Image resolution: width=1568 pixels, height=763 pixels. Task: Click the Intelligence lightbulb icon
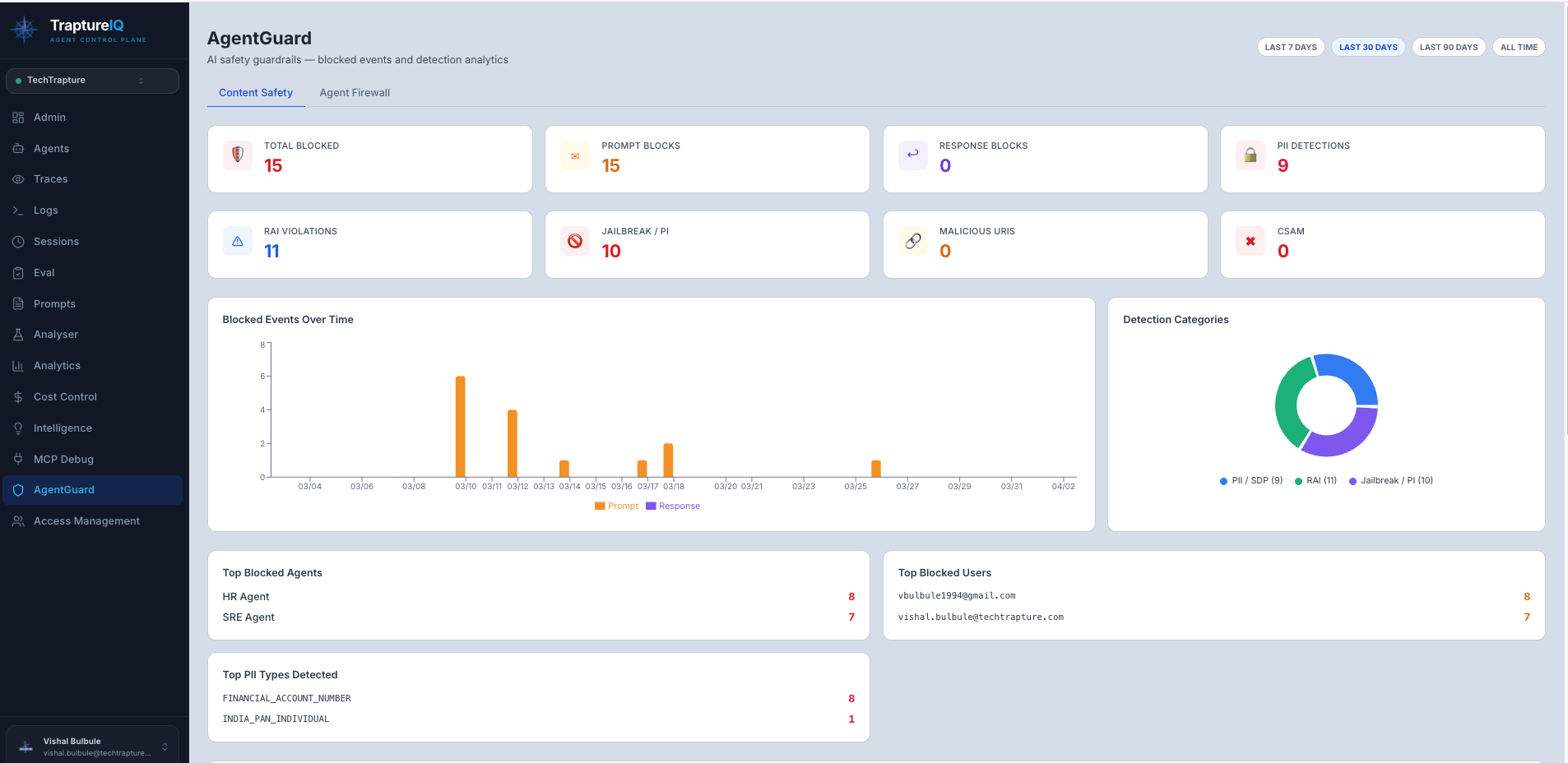point(18,428)
